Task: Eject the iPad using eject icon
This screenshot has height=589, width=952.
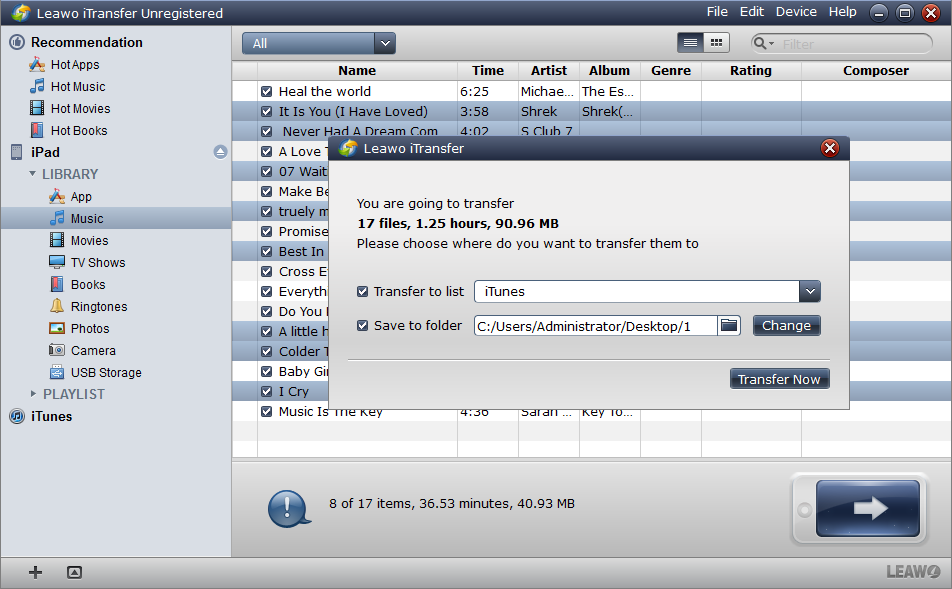Action: (x=220, y=152)
